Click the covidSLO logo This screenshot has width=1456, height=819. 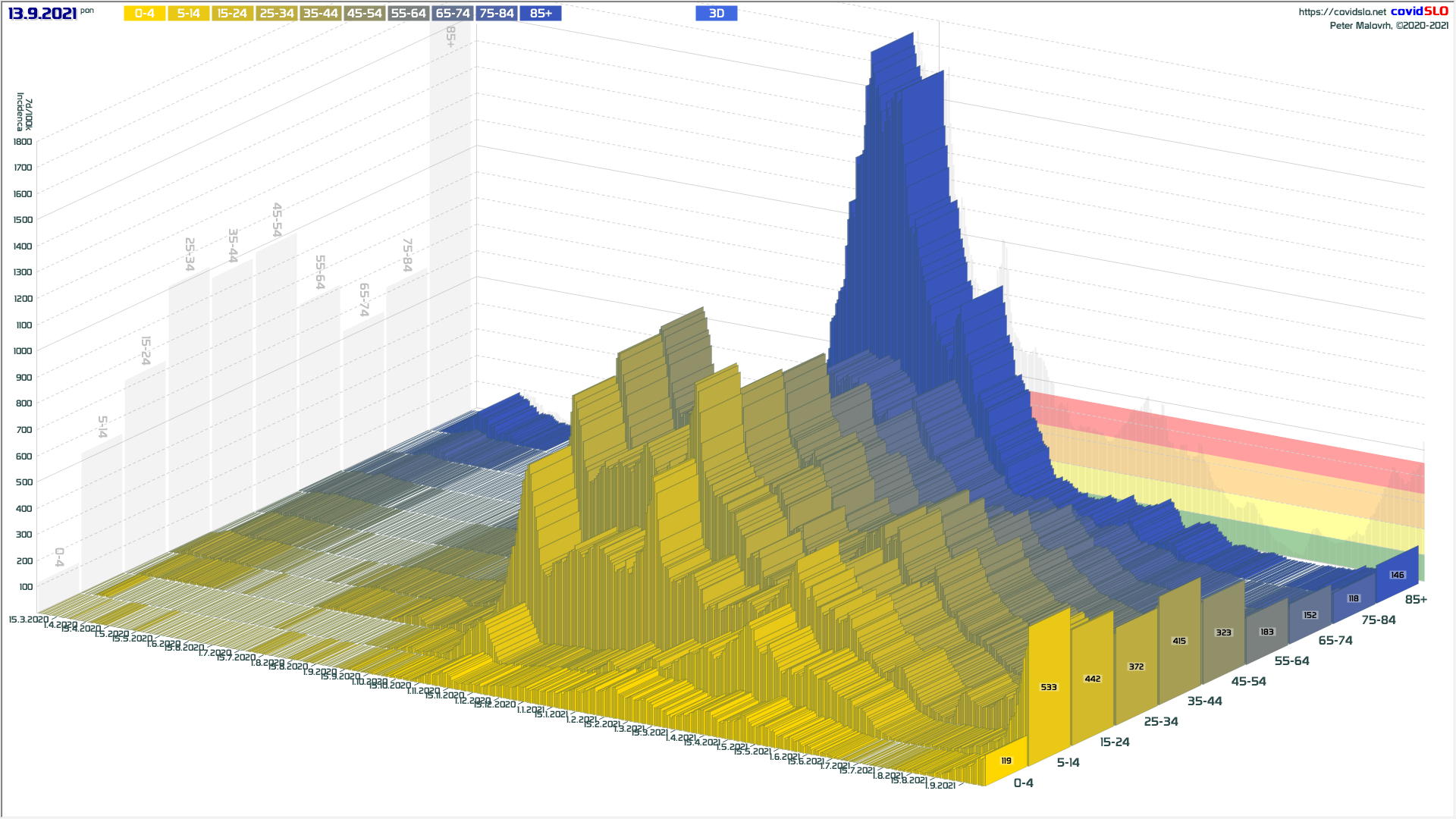tap(1419, 11)
